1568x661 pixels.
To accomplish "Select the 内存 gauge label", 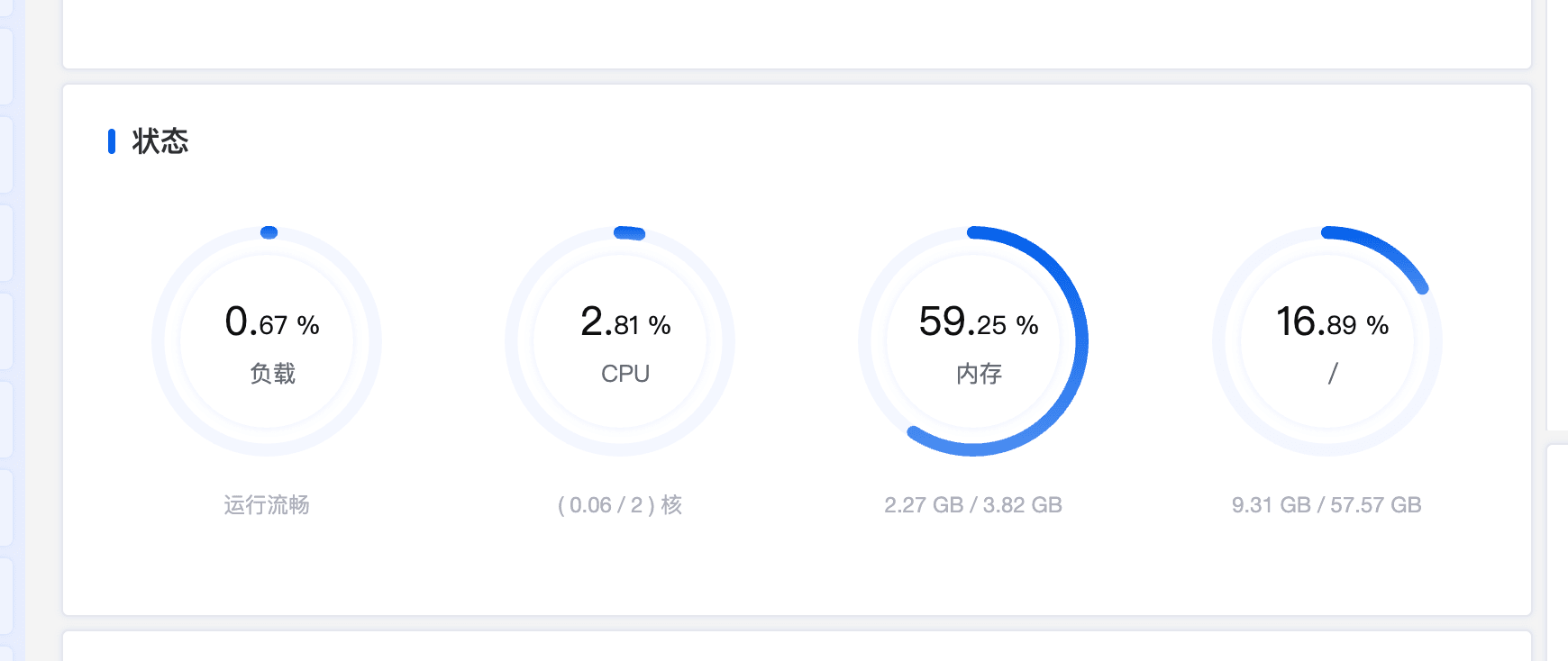I will [x=979, y=374].
